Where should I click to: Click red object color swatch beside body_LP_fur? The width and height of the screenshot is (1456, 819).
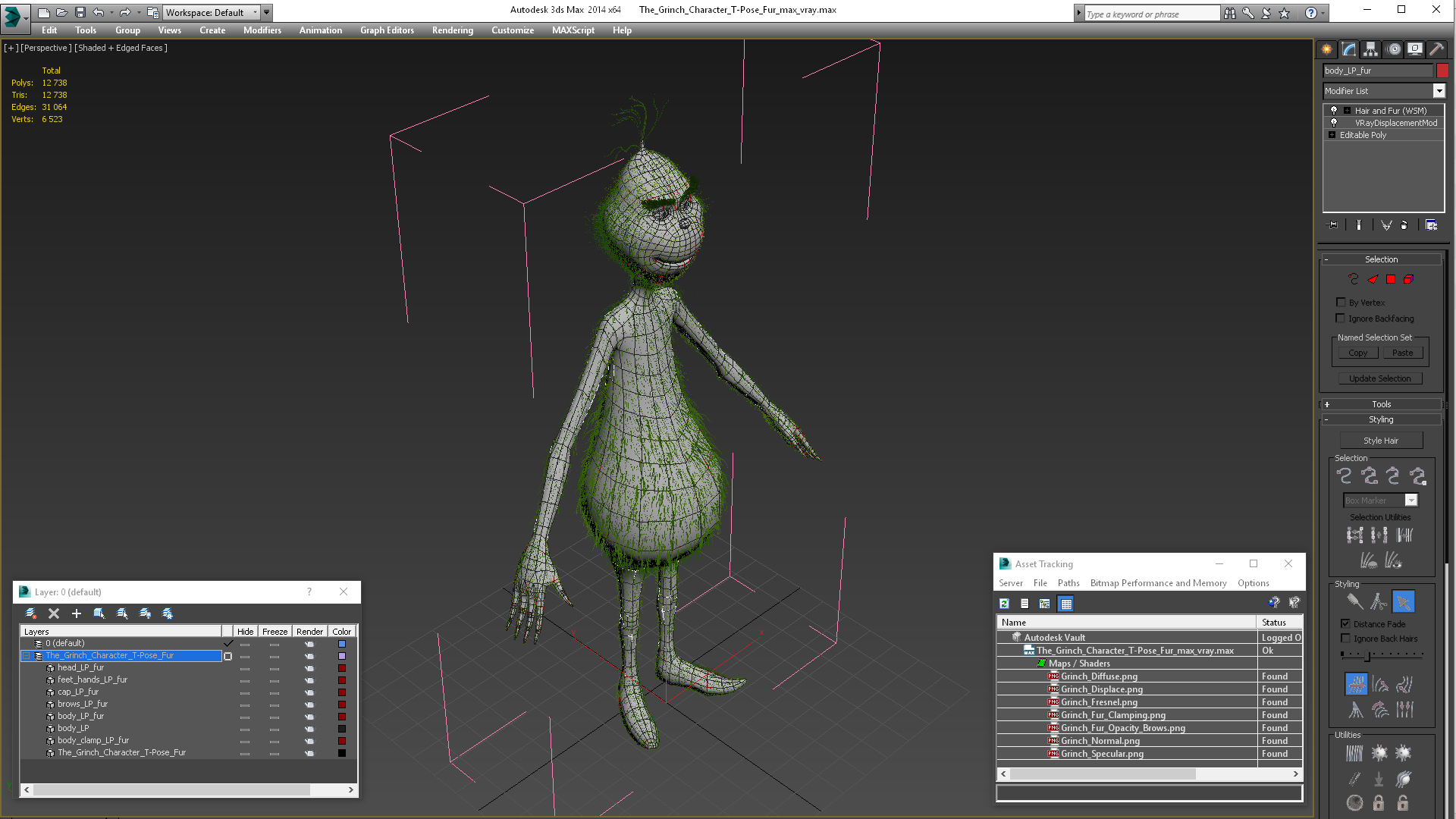pos(1442,71)
